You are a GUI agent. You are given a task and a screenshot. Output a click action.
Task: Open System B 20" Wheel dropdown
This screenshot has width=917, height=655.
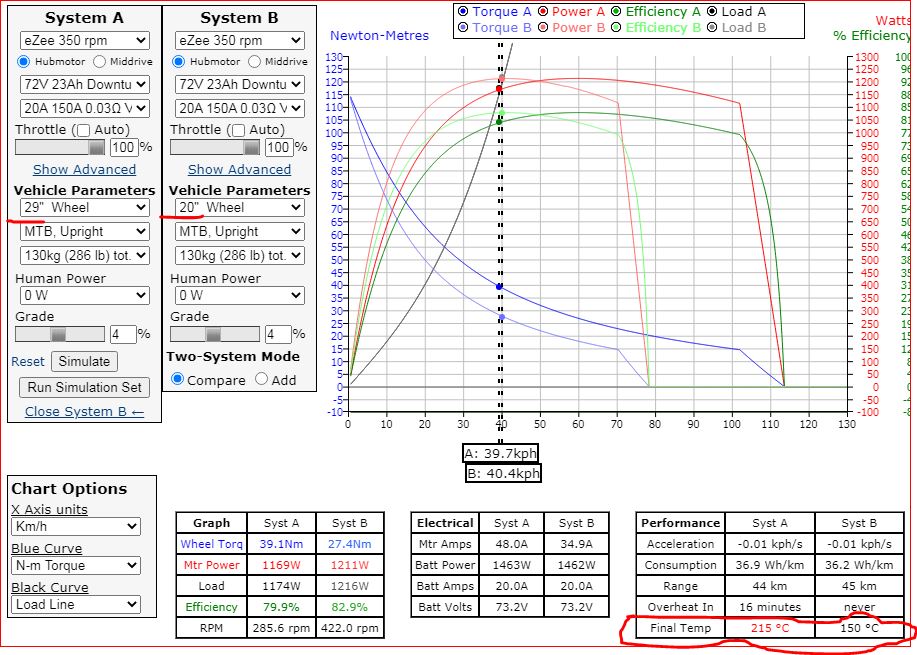point(239,207)
